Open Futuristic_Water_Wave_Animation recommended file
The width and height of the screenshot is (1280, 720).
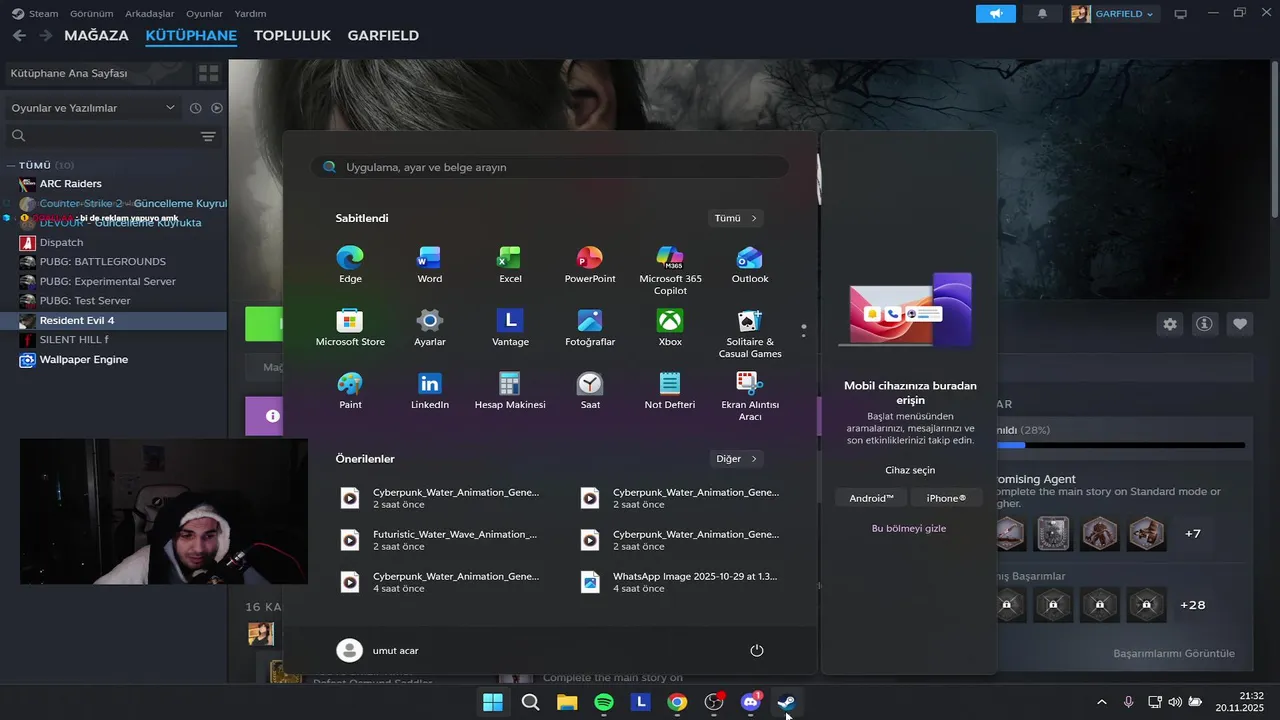[442, 540]
